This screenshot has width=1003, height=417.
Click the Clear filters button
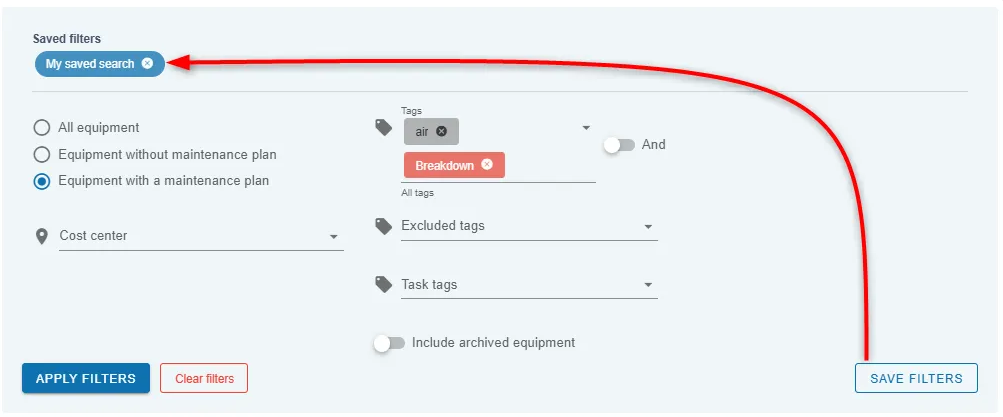click(204, 378)
